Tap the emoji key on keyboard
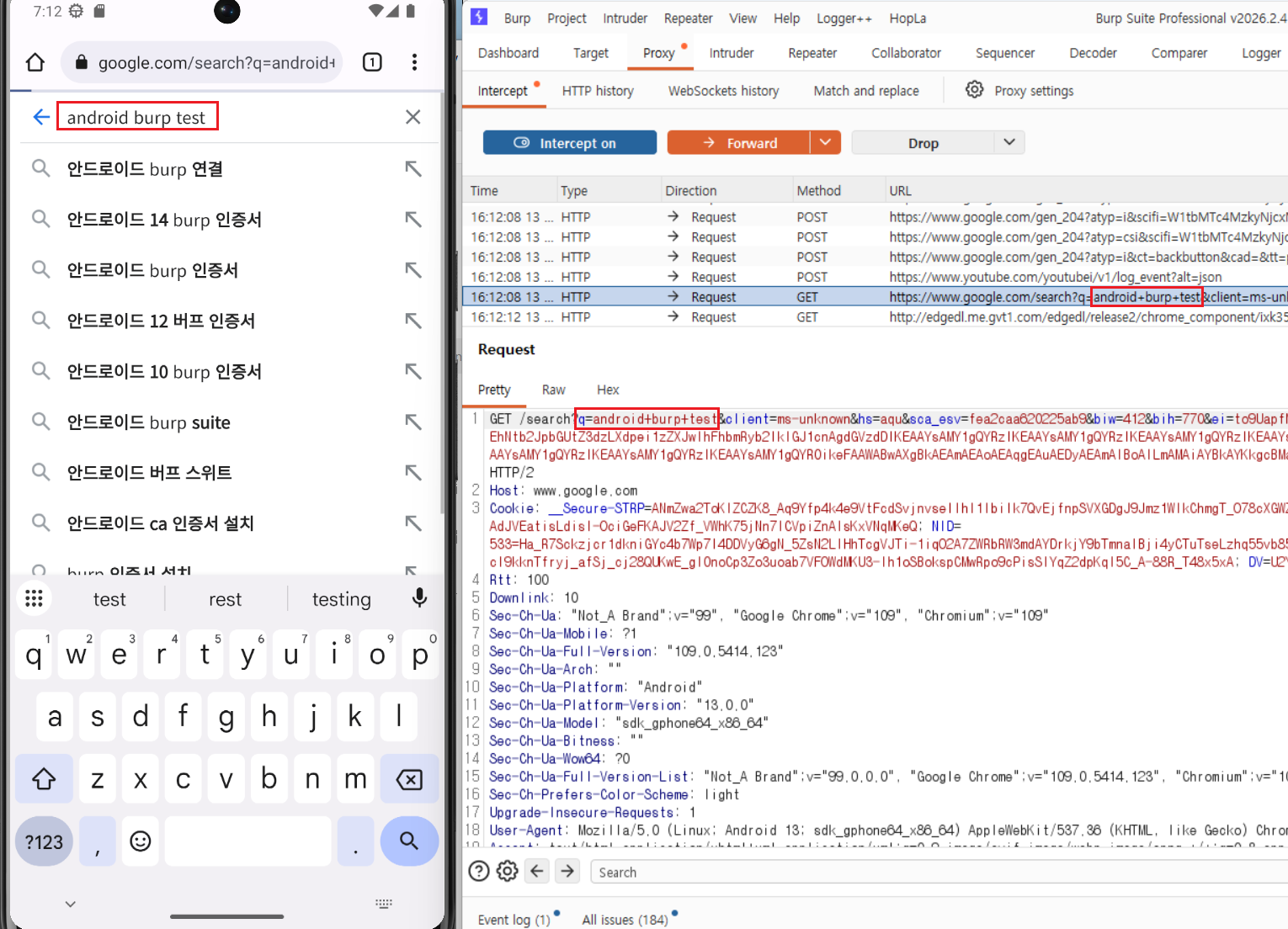Image resolution: width=1288 pixels, height=929 pixels. [141, 841]
